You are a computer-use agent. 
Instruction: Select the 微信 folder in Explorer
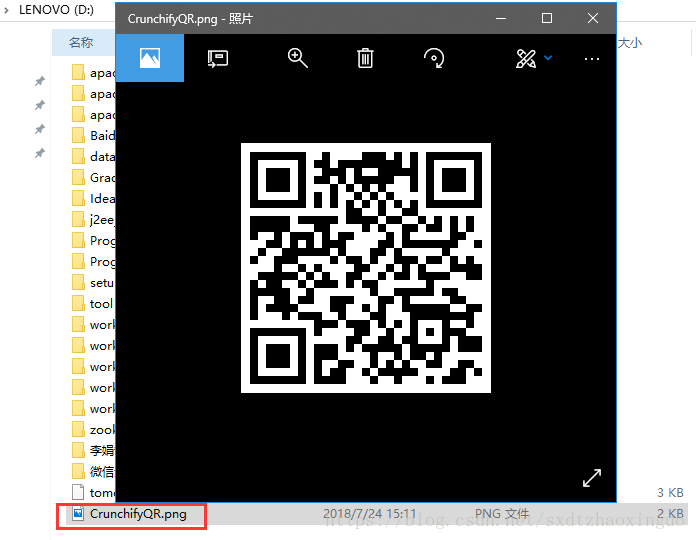point(103,471)
